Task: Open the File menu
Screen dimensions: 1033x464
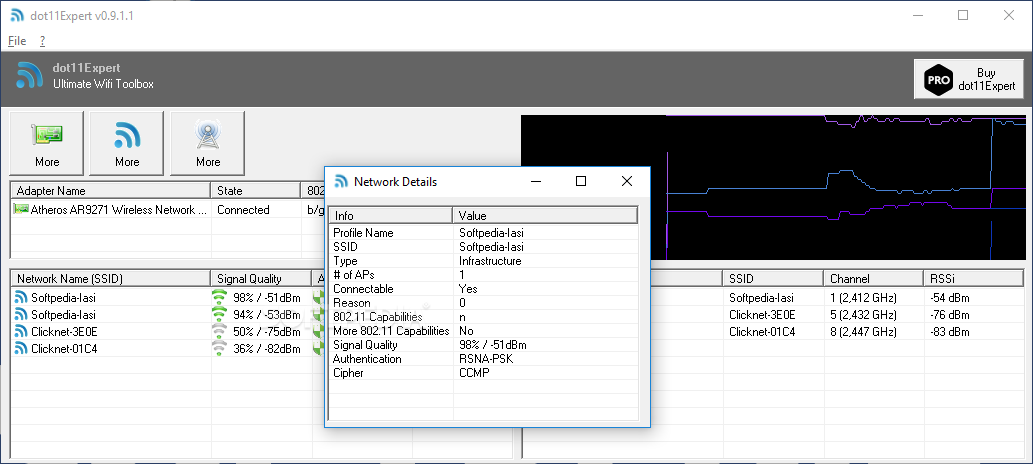Action: [17, 41]
